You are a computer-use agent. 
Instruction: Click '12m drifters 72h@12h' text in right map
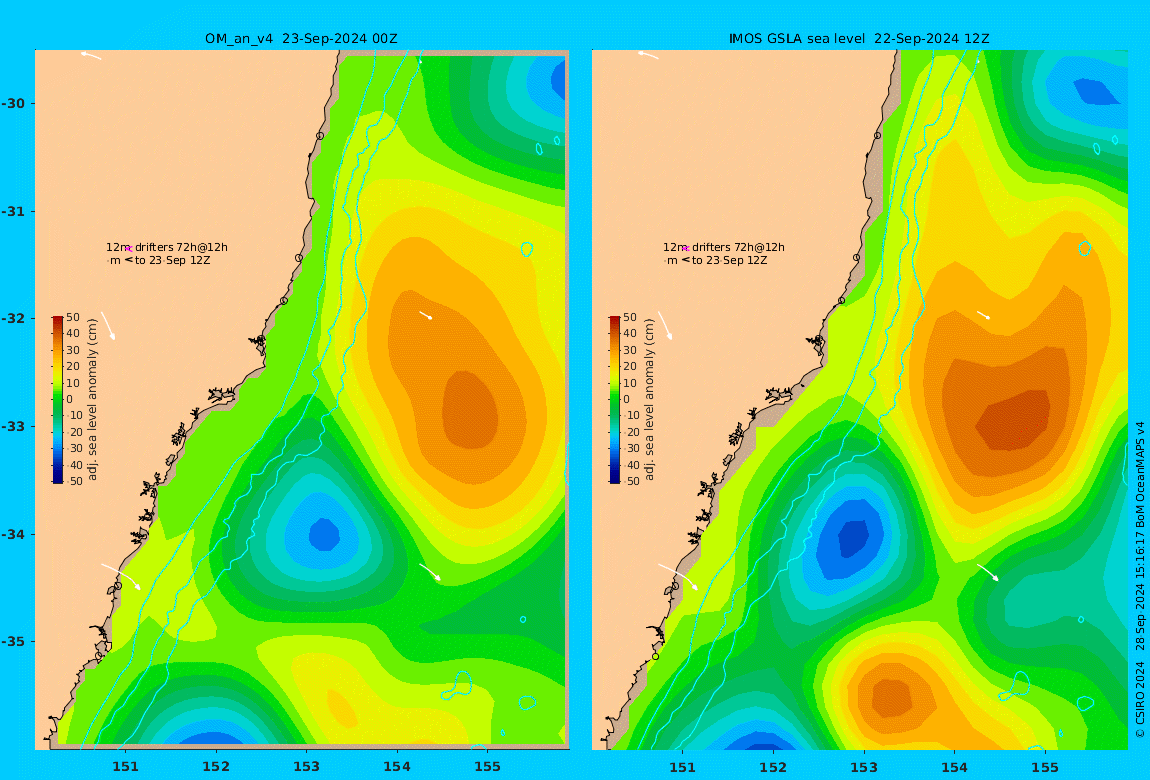click(724, 248)
